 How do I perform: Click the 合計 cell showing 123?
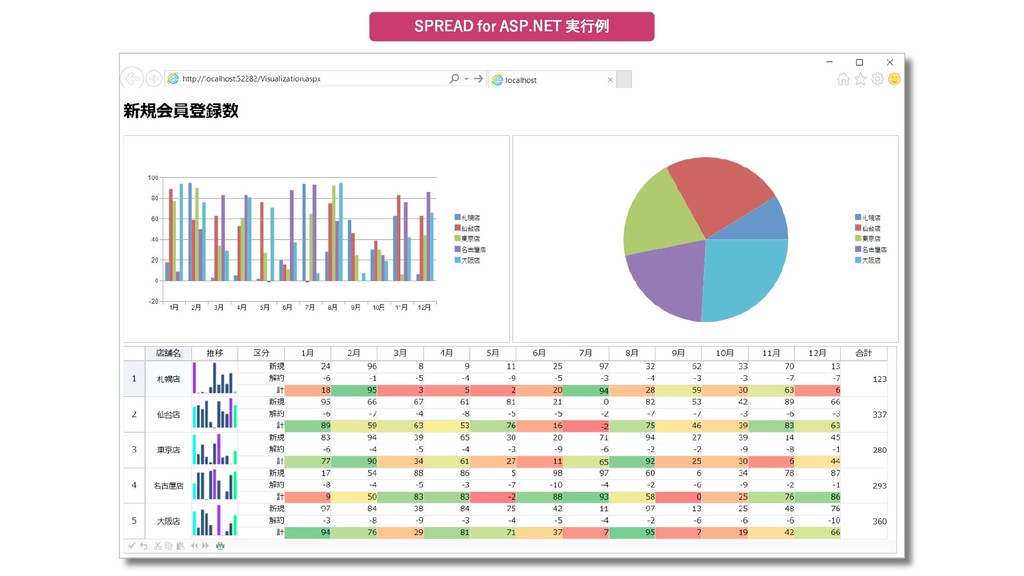tap(863, 378)
